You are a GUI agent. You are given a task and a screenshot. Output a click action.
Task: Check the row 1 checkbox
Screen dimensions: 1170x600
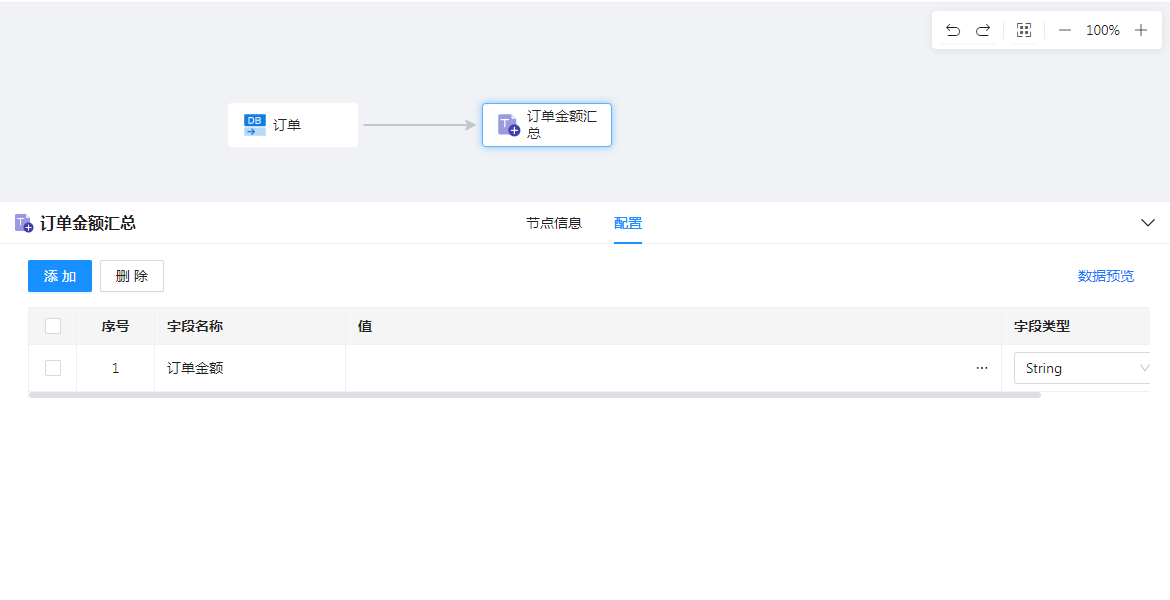point(53,368)
